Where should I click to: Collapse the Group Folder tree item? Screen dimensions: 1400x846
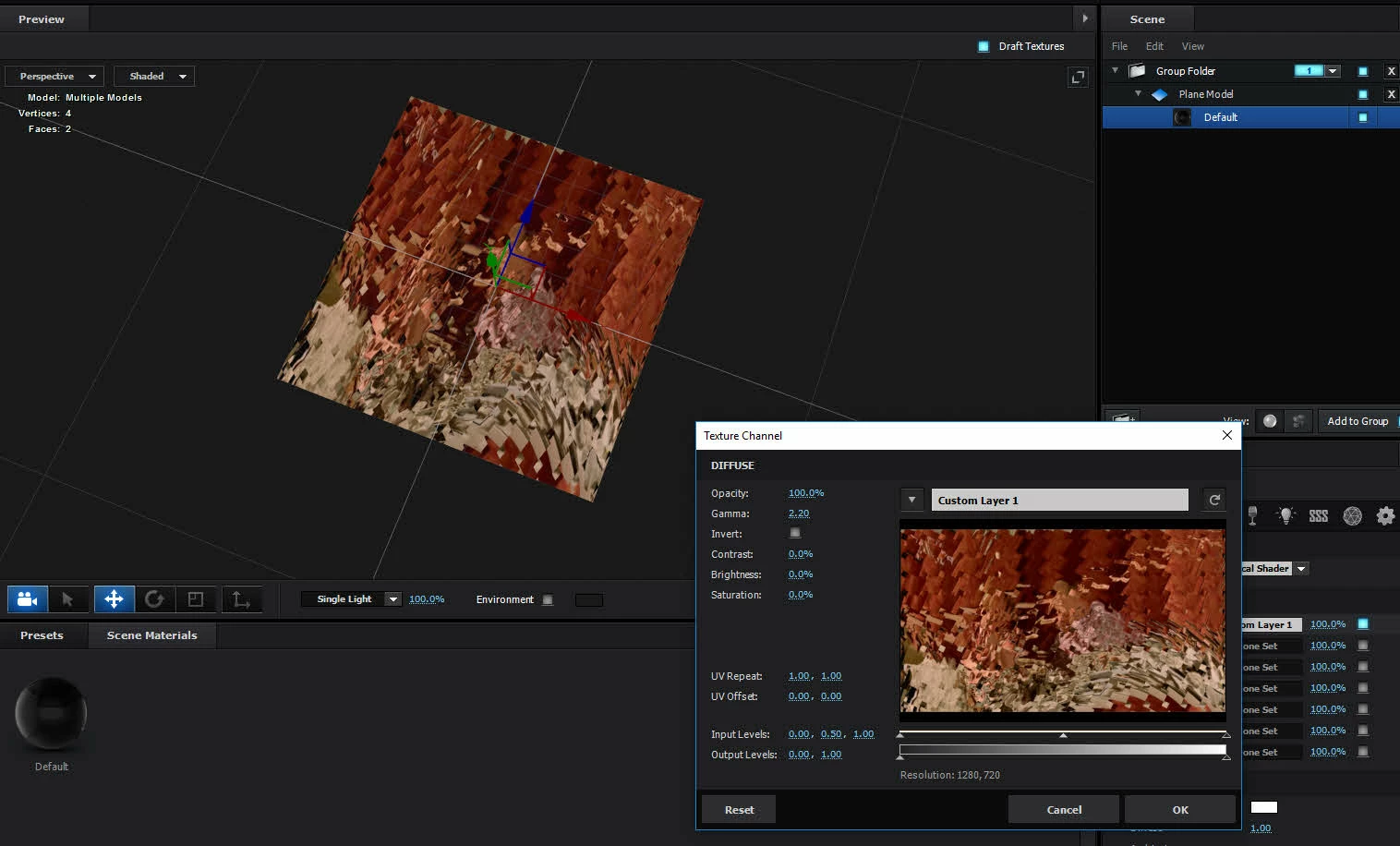tap(1116, 70)
